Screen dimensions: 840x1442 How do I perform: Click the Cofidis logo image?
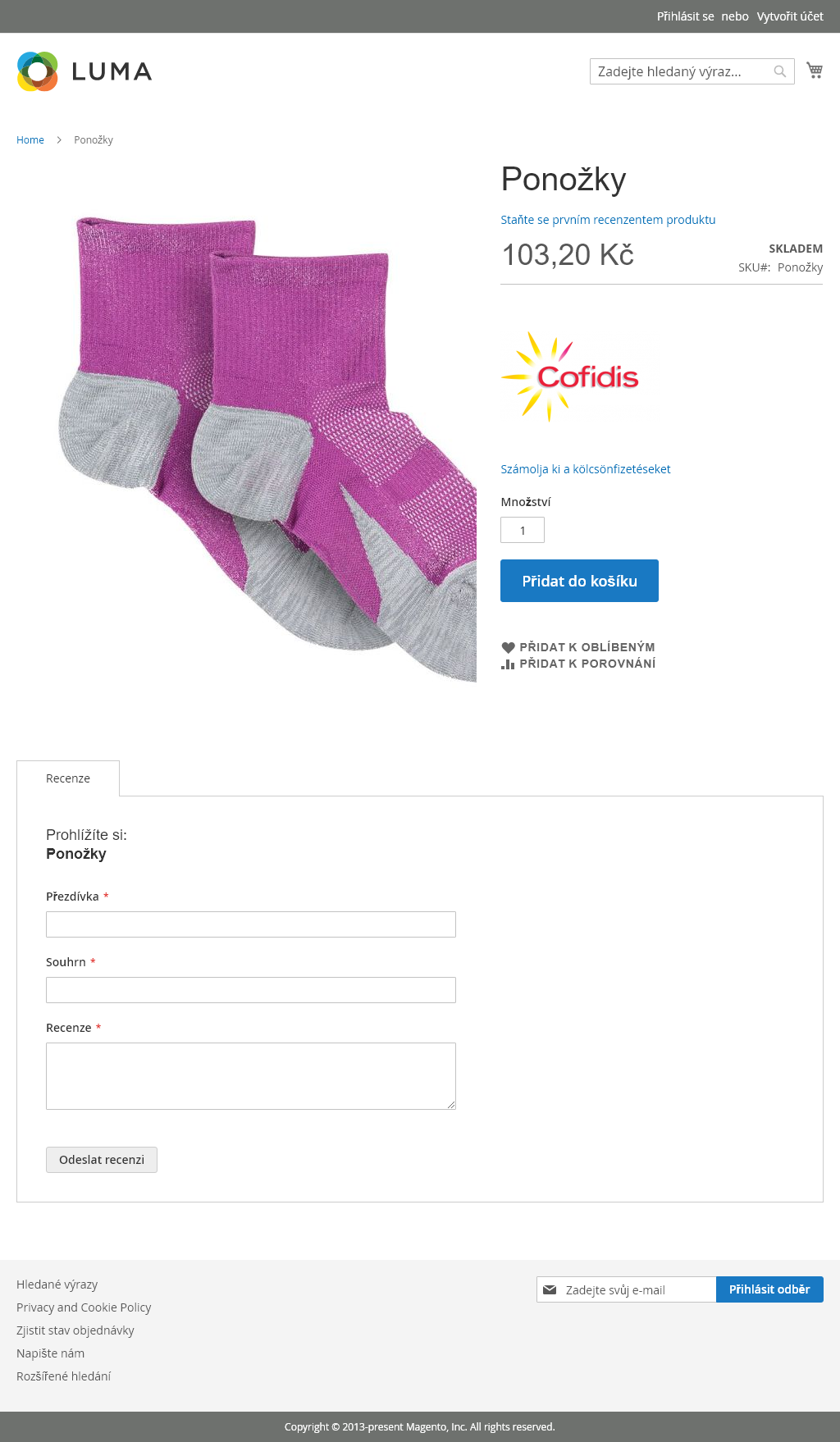[x=570, y=376]
